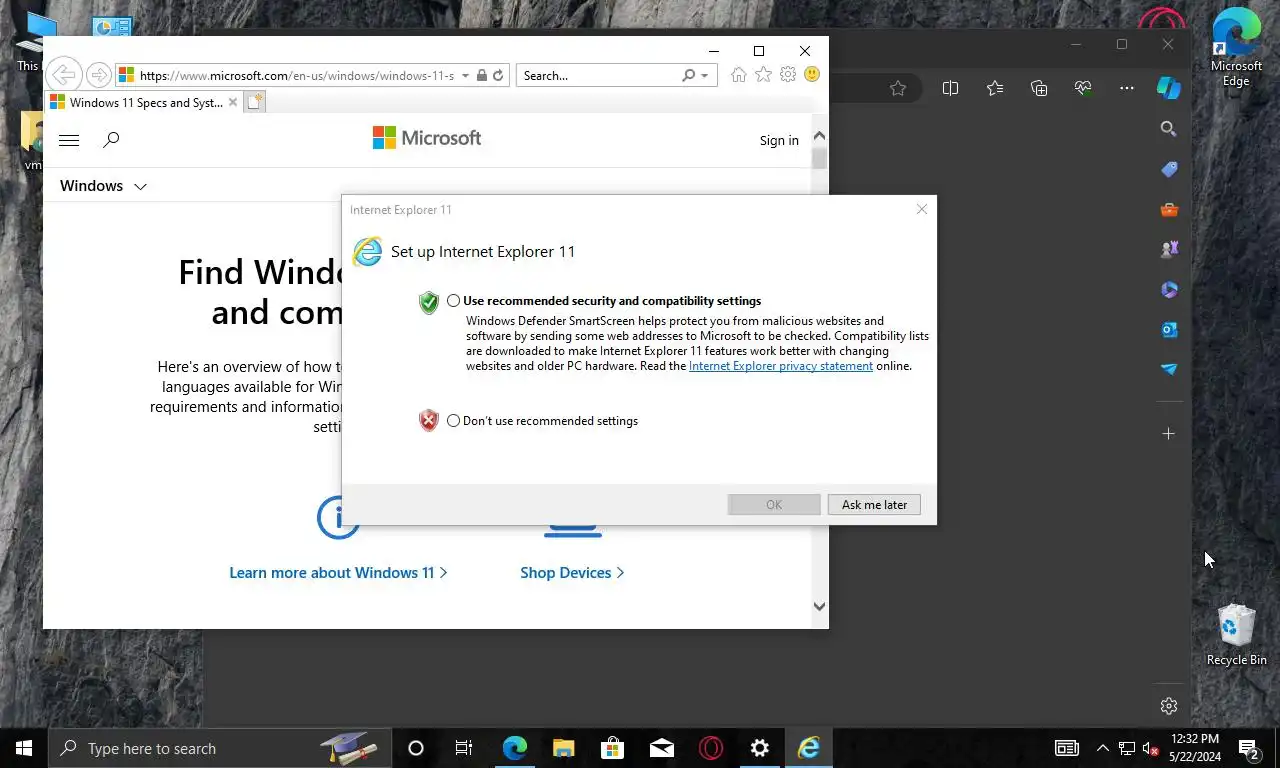Open a new tab in Internet Explorer

click(255, 102)
